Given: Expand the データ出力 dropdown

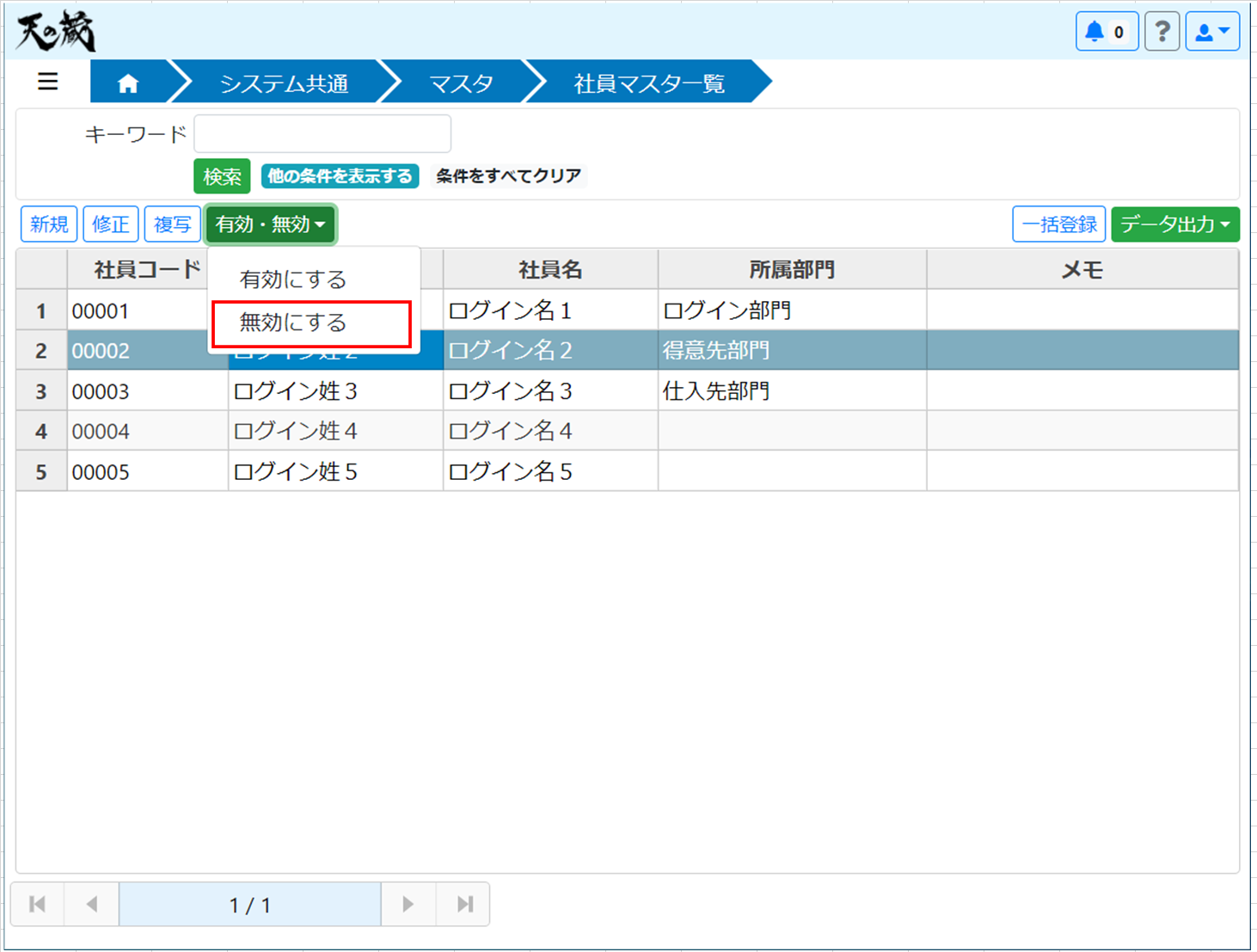Looking at the screenshot, I should [1174, 224].
